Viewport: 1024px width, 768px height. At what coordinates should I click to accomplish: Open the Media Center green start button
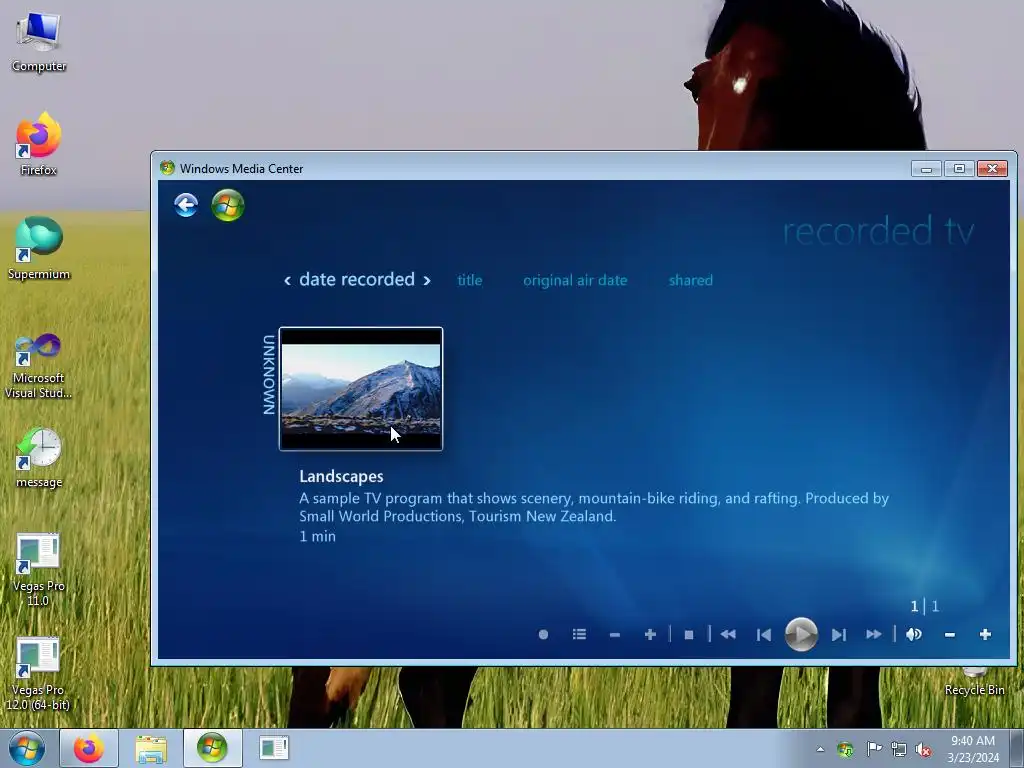tap(228, 205)
